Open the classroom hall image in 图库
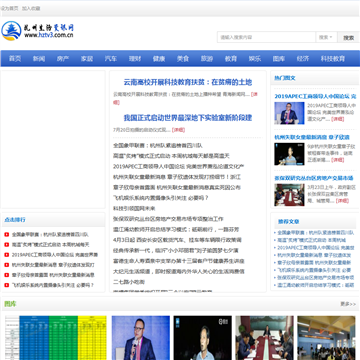Viewport: 360px width, 360px height. 326,338
